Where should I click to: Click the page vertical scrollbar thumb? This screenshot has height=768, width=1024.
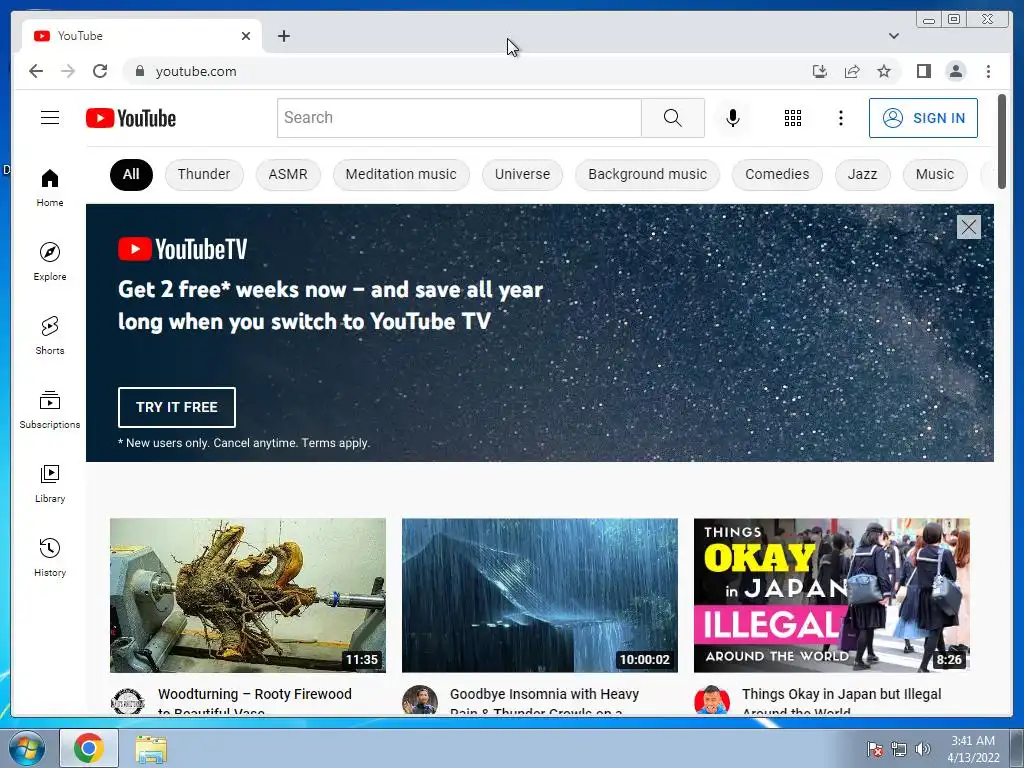tap(1002, 141)
